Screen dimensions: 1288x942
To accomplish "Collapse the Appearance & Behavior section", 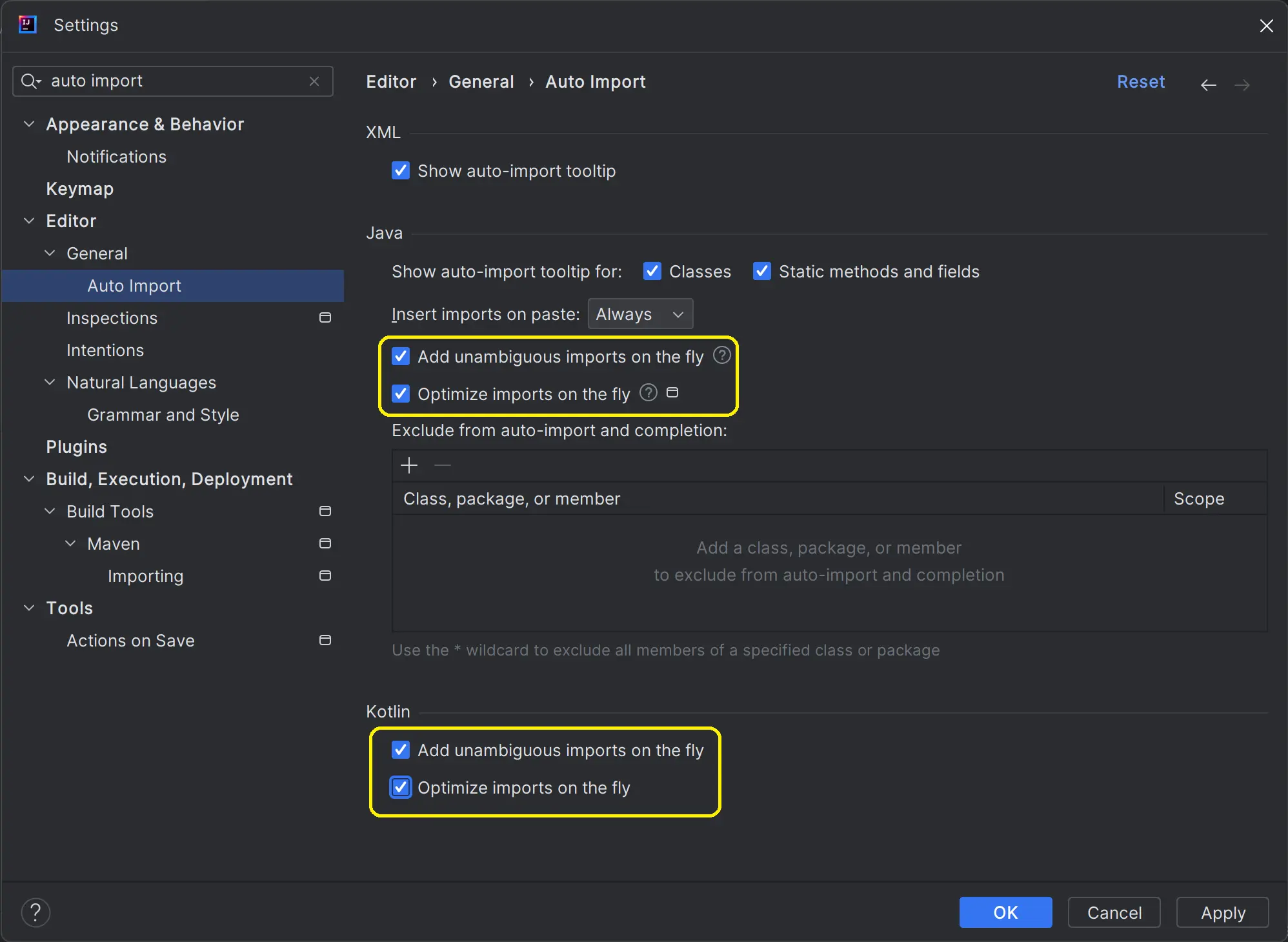I will 29,124.
